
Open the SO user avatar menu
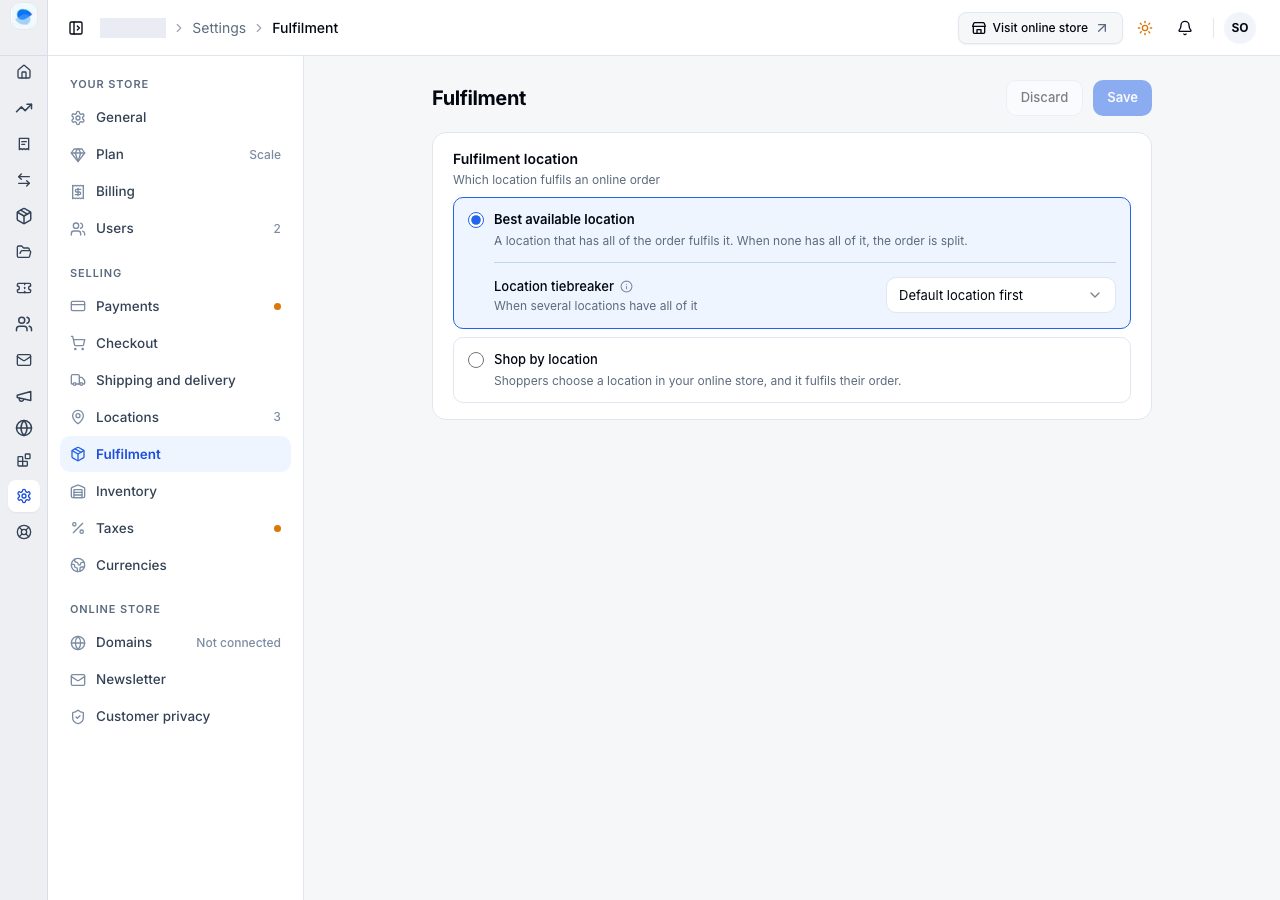tap(1240, 28)
